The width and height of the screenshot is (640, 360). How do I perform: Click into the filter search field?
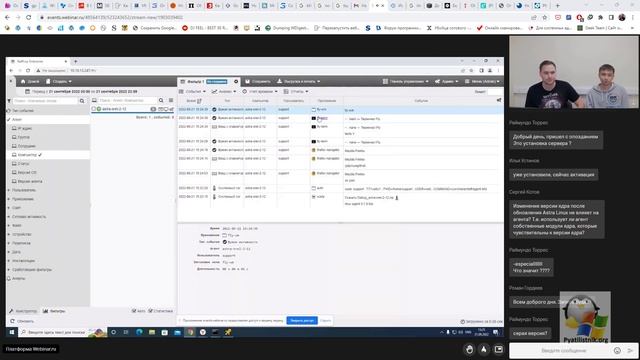45,100
